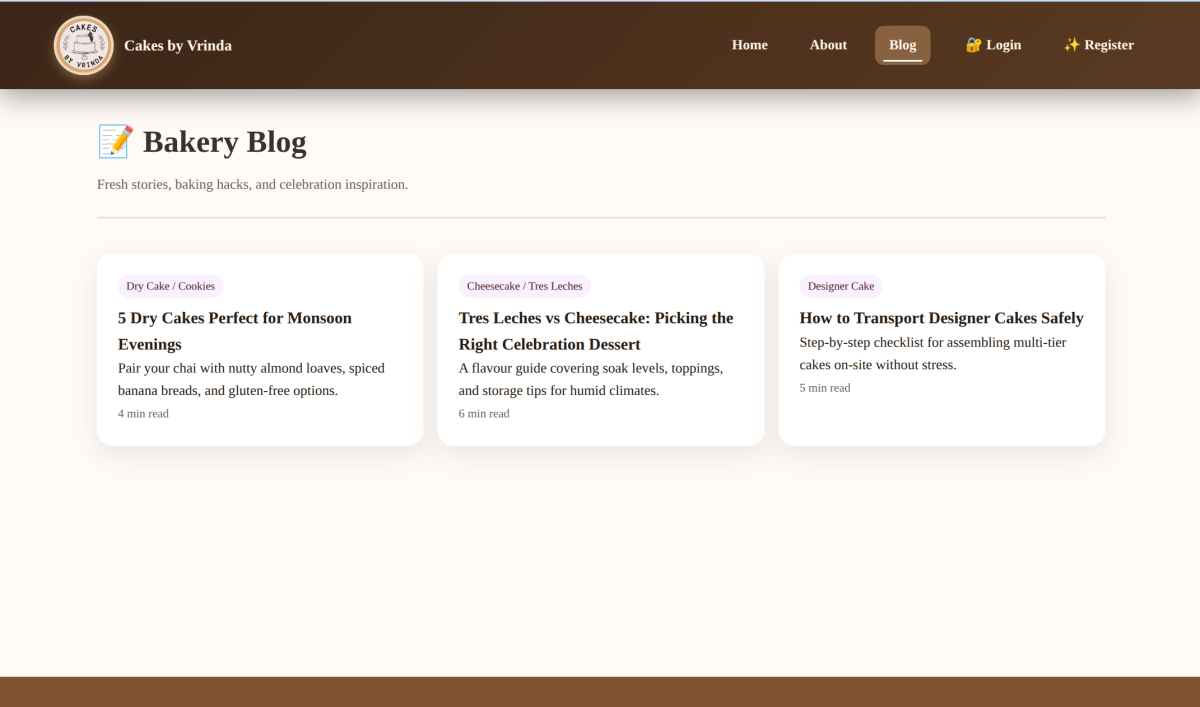Click the sparkle icon beside Register
Image resolution: width=1200 pixels, height=707 pixels.
[1072, 45]
